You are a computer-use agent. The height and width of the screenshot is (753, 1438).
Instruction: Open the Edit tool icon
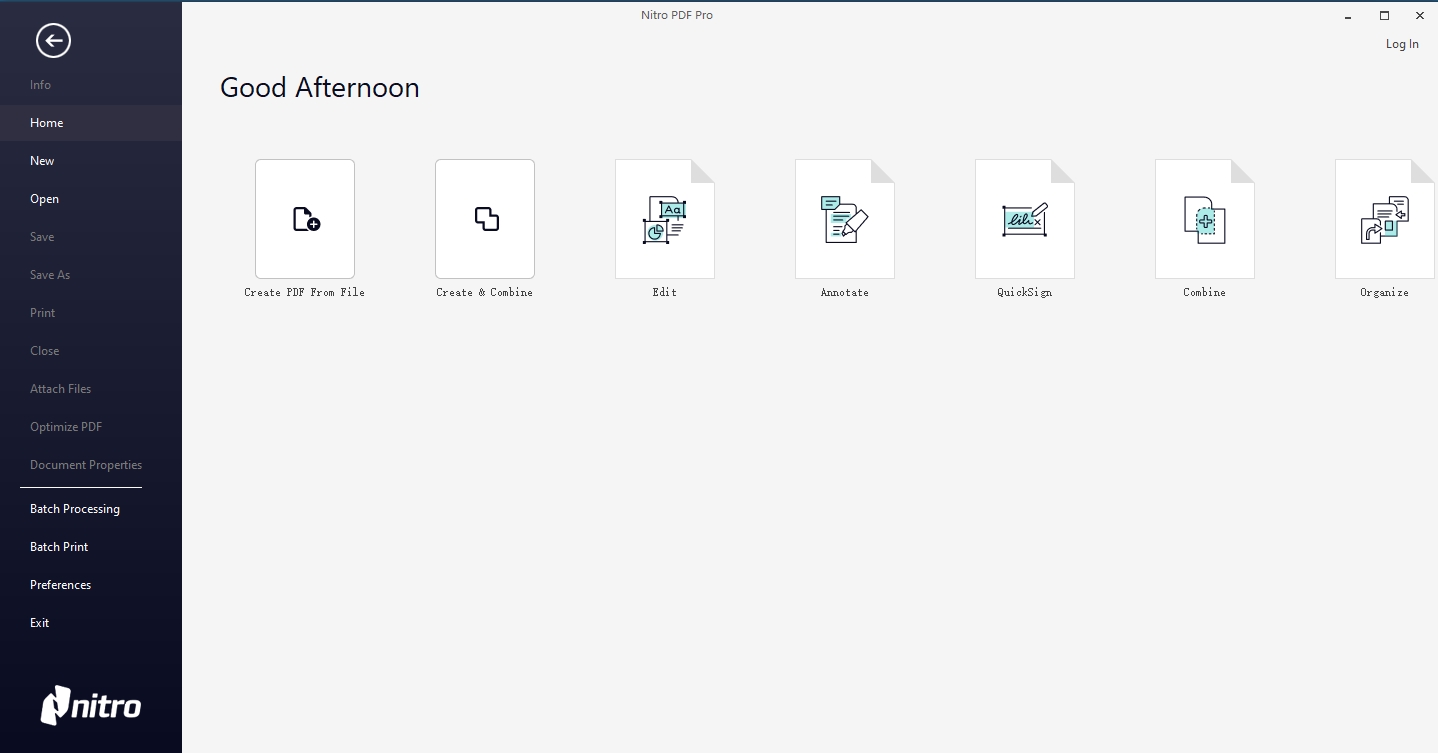point(665,219)
